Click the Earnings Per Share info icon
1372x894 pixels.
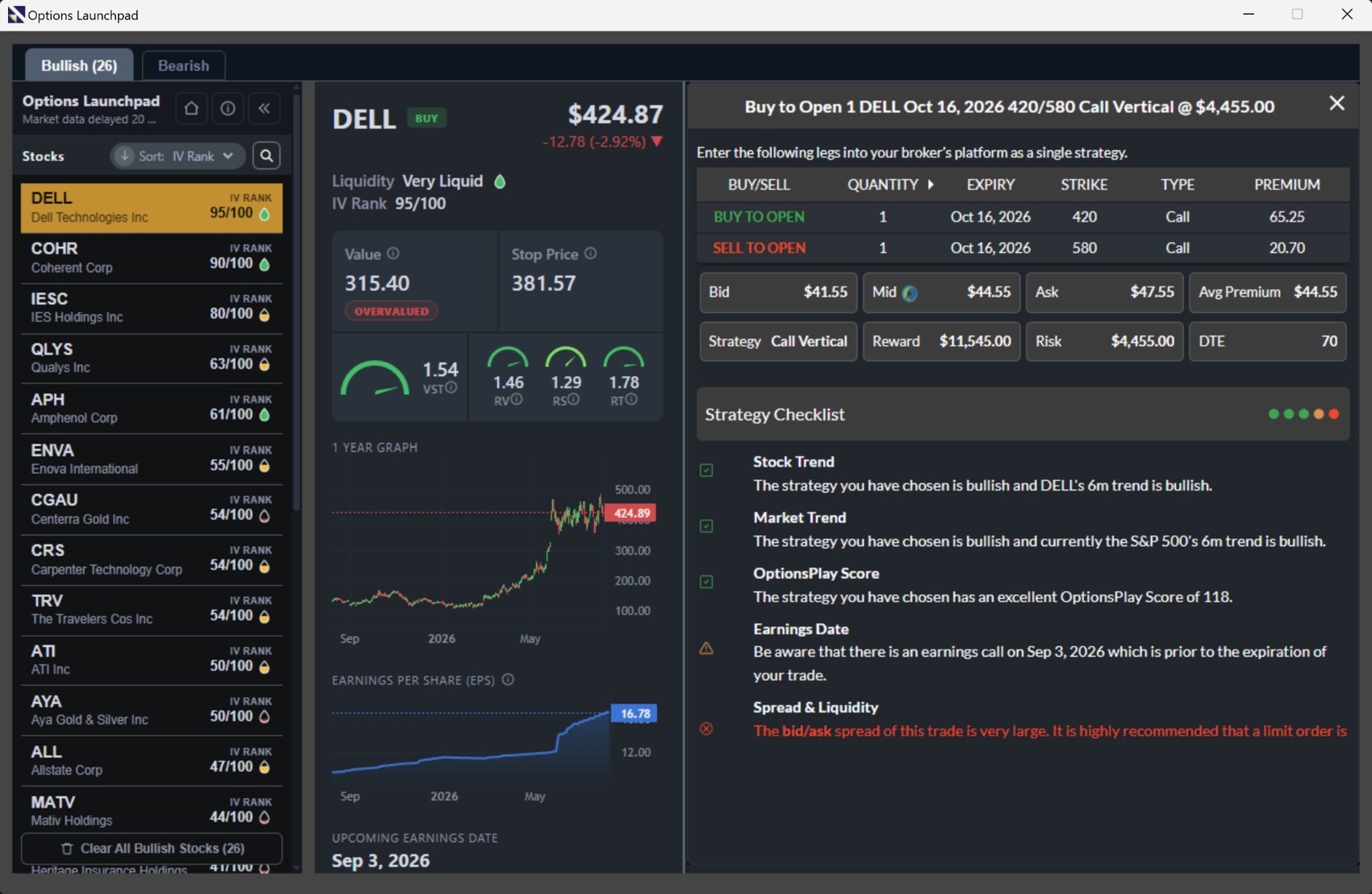(508, 679)
